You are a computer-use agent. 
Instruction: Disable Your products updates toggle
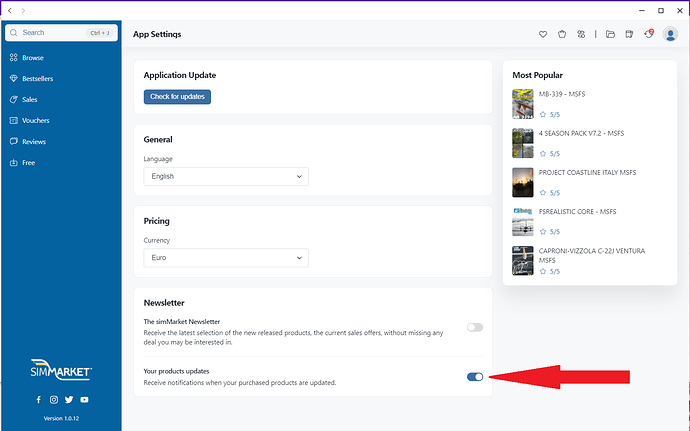(x=475, y=376)
